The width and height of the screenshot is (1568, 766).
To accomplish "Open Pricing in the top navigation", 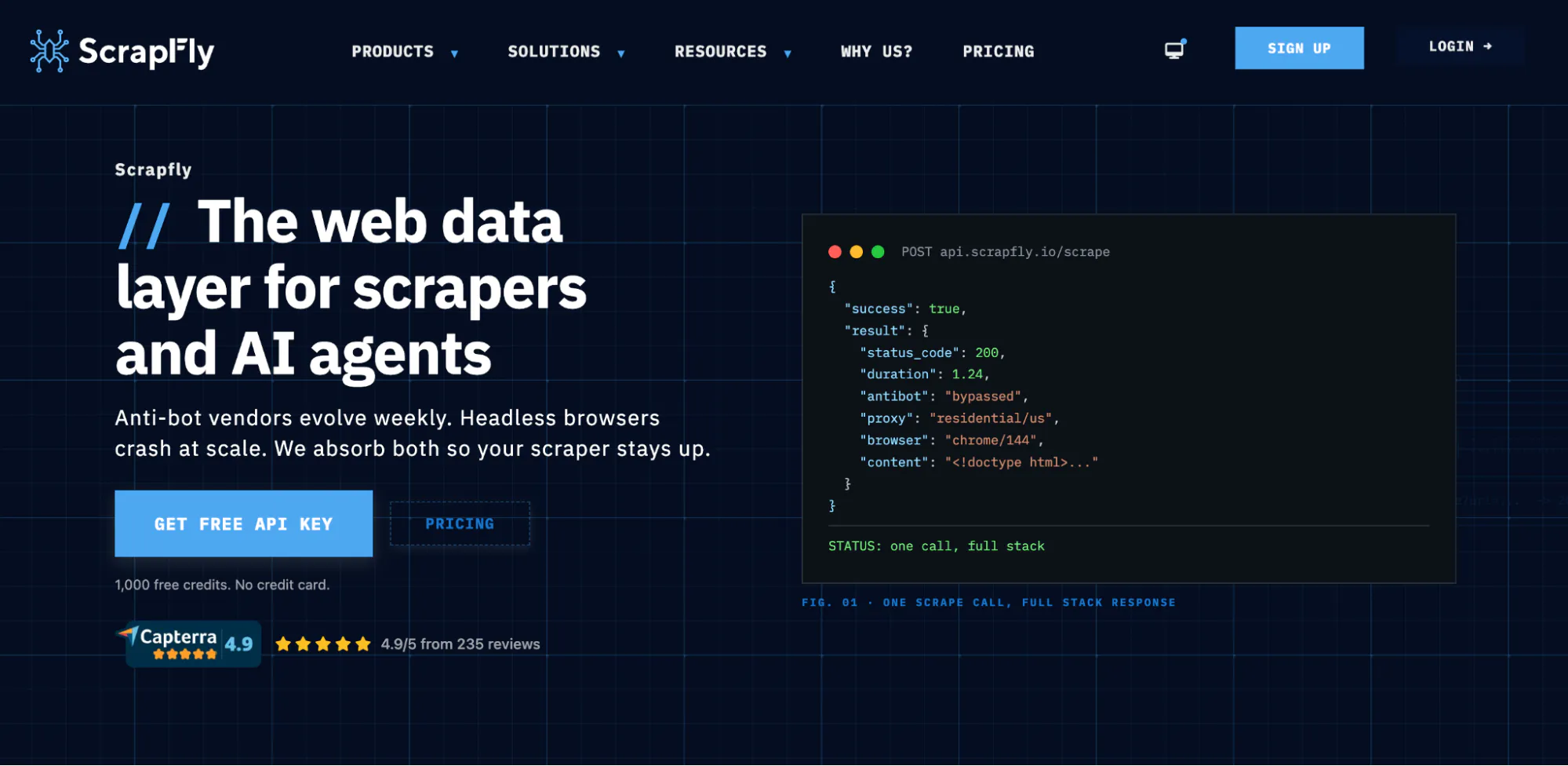I will coord(998,52).
